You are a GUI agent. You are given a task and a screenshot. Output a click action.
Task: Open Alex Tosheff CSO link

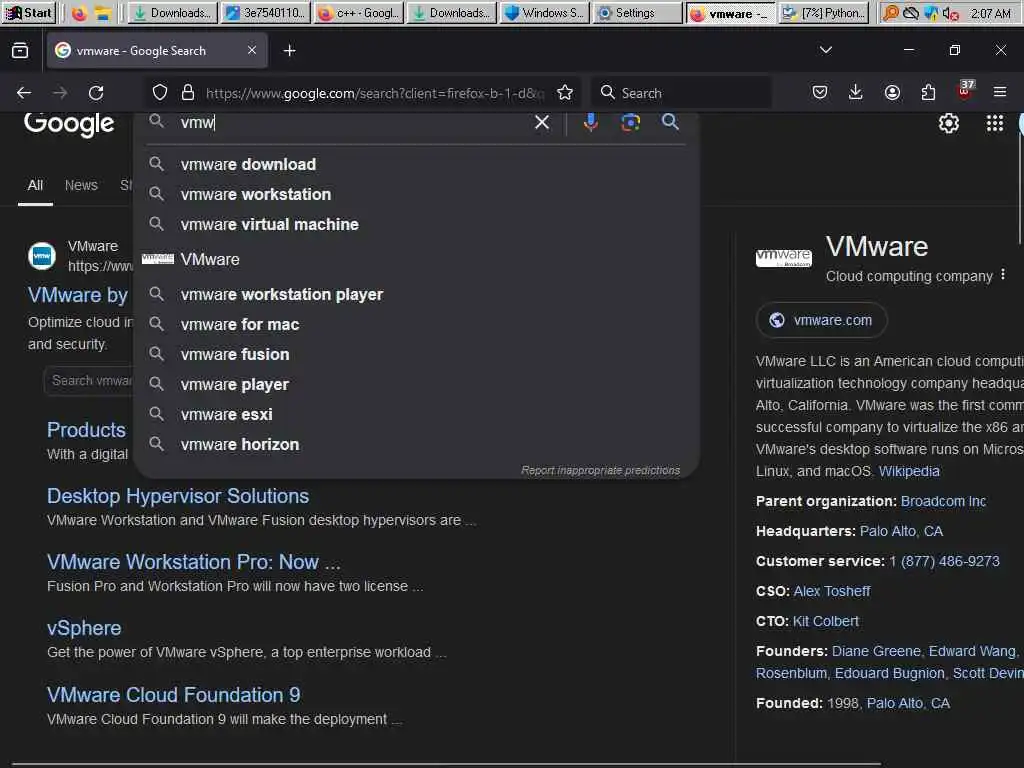pos(831,591)
